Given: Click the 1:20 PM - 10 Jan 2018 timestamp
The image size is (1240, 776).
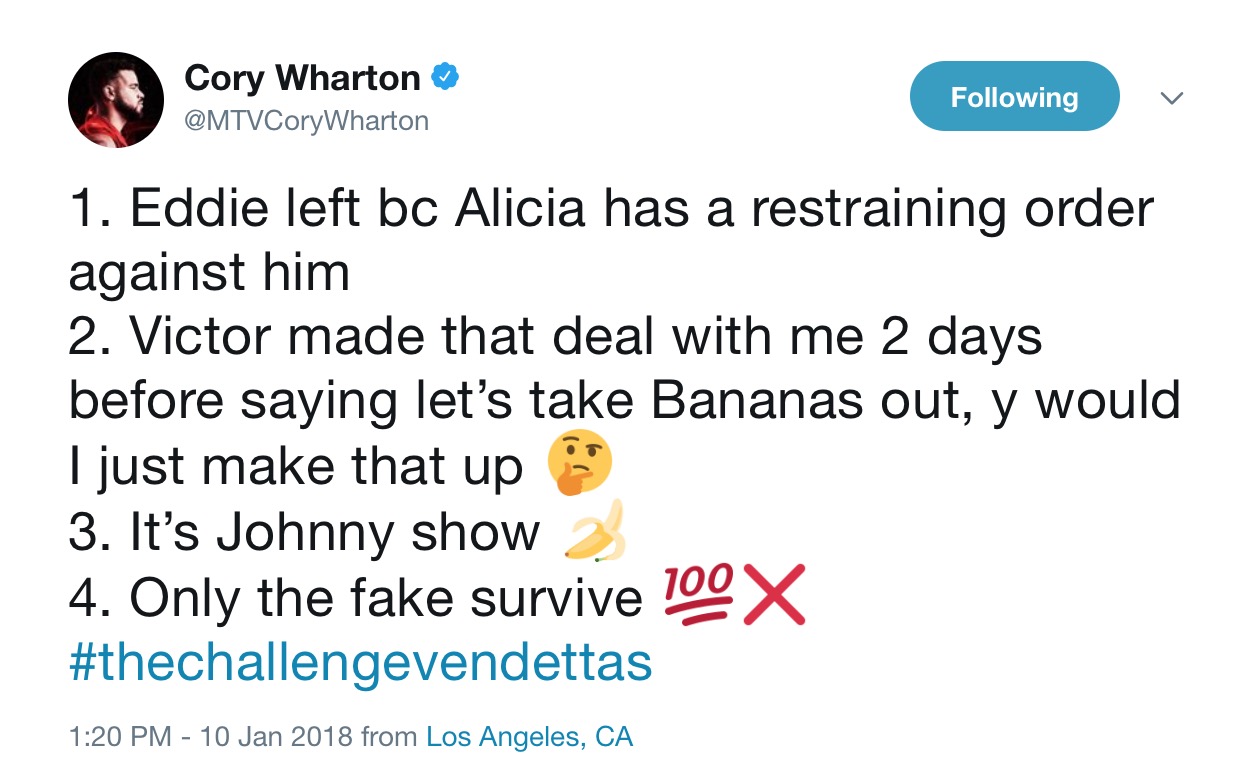Looking at the screenshot, I should coord(210,738).
